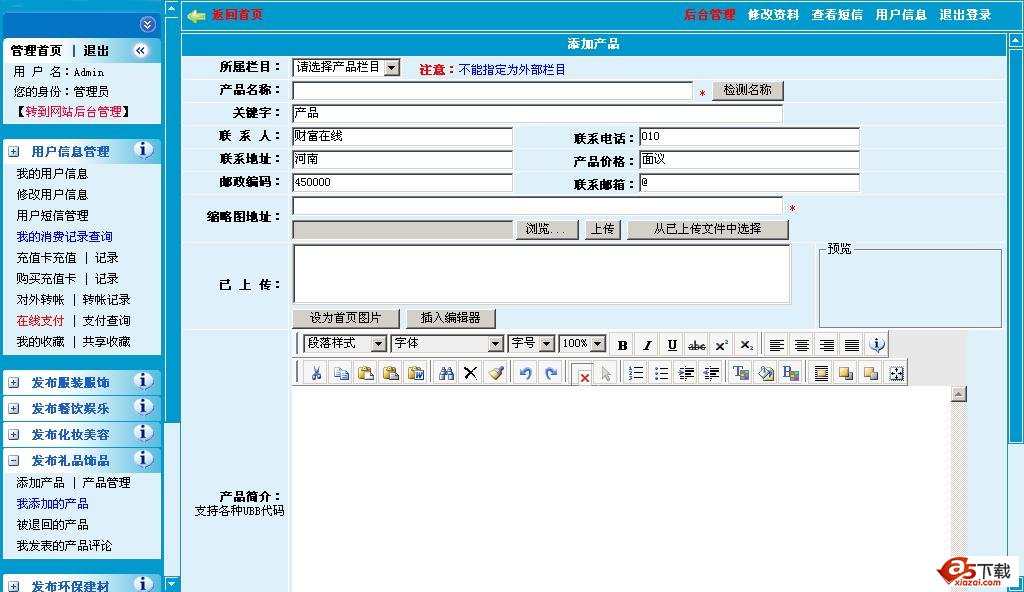Focus the 产品名称 input field
Image resolution: width=1024 pixels, height=592 pixels.
coord(492,91)
